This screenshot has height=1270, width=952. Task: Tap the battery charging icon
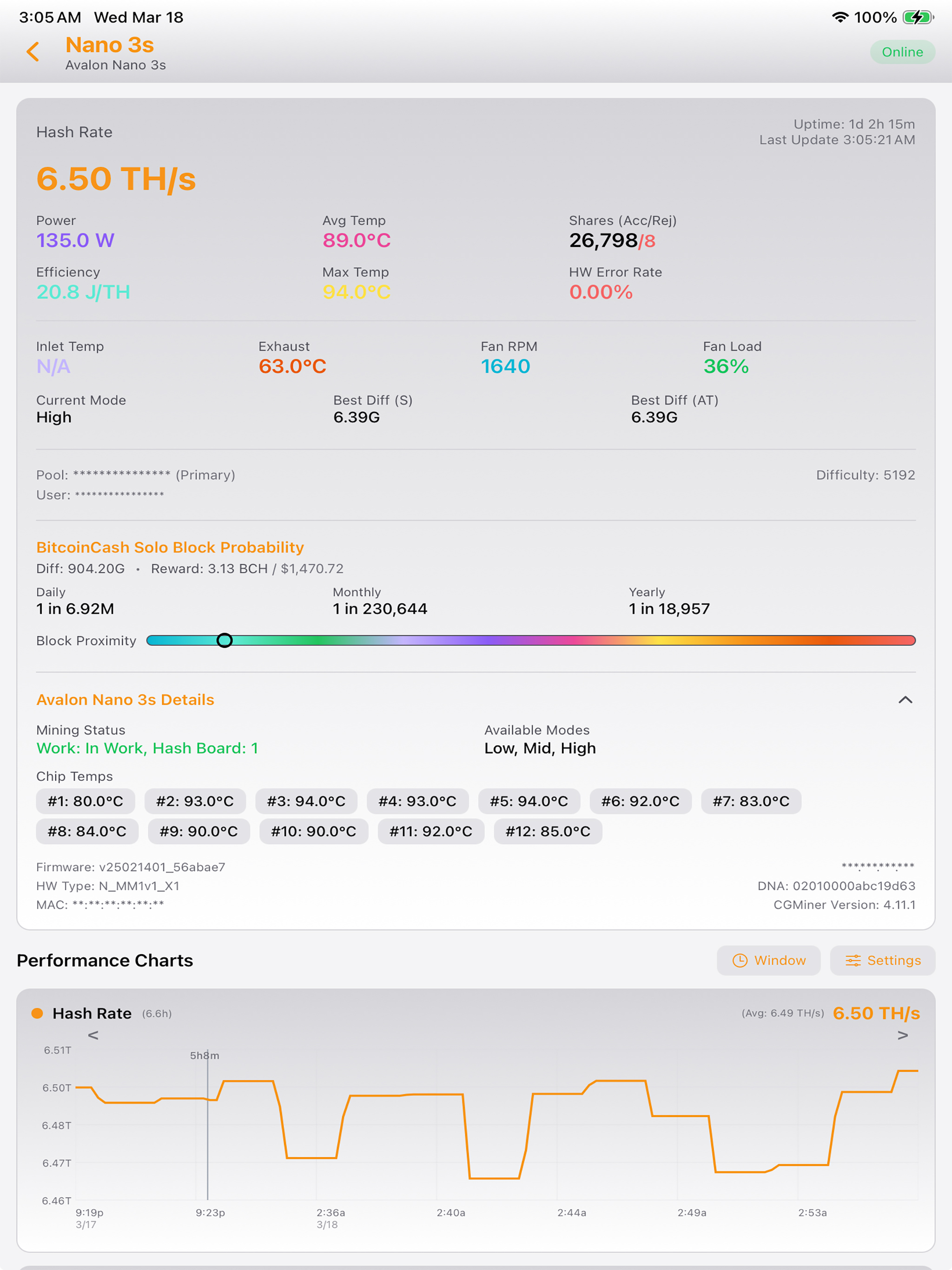click(x=918, y=17)
